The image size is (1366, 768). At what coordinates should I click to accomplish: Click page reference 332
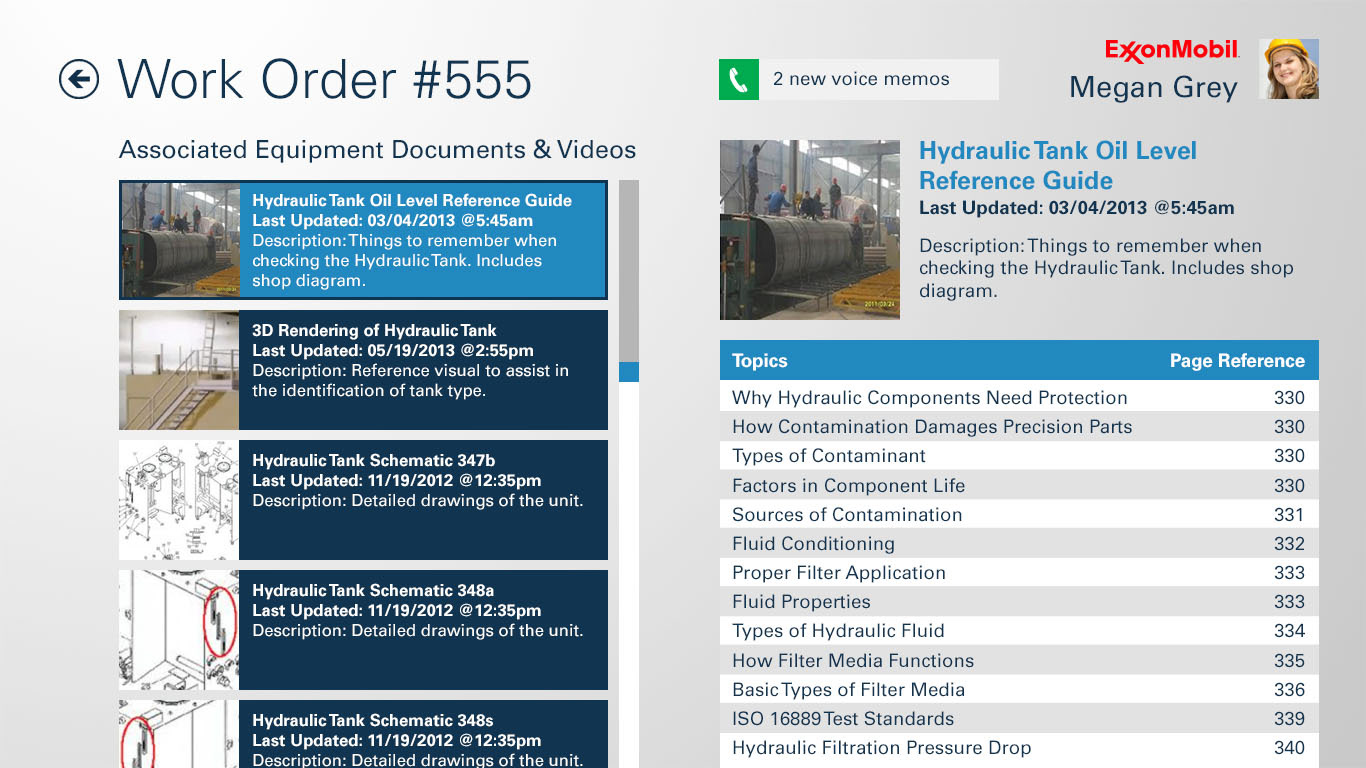point(1289,543)
